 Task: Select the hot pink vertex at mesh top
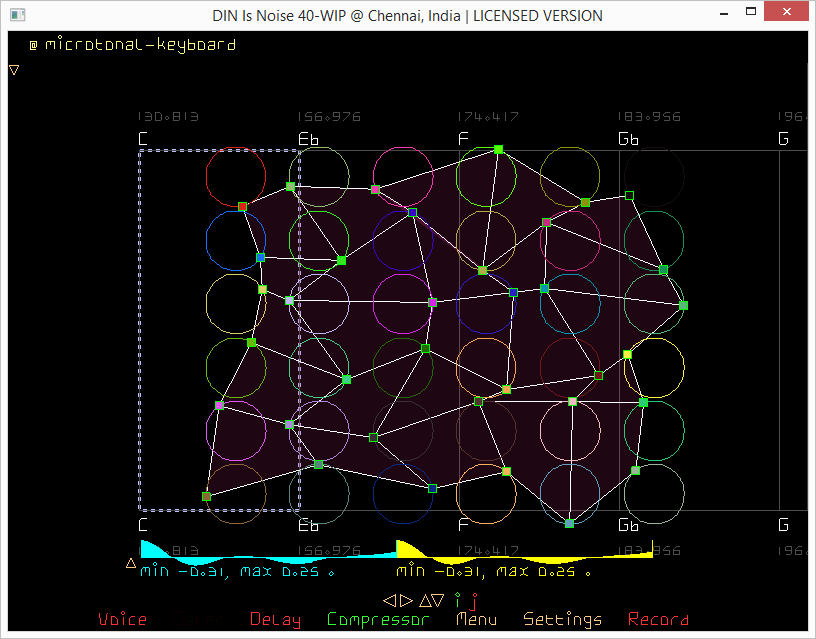coord(375,189)
